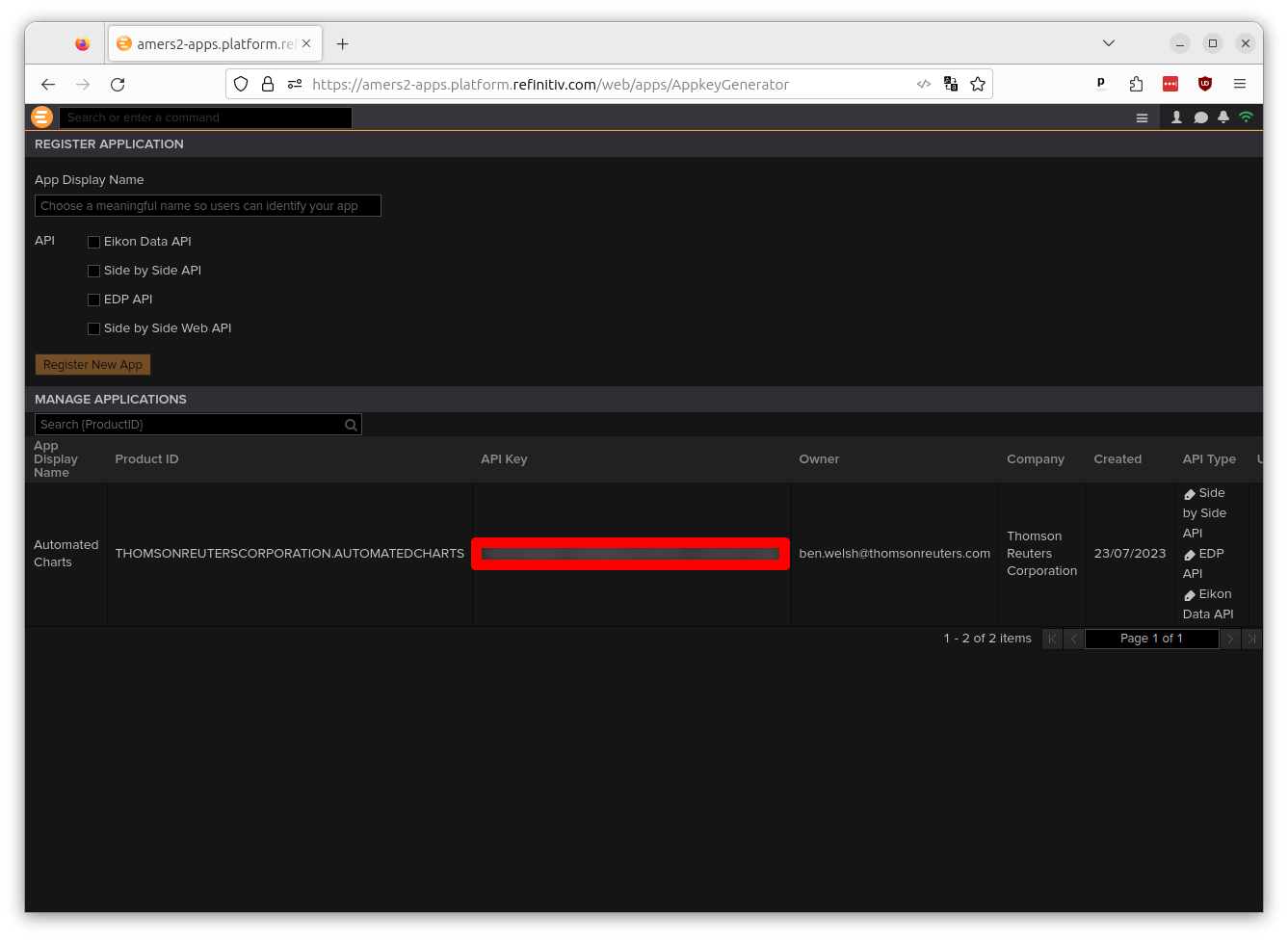This screenshot has width=1288, height=940.
Task: Click the EDP API tag icon
Action: click(x=1190, y=555)
